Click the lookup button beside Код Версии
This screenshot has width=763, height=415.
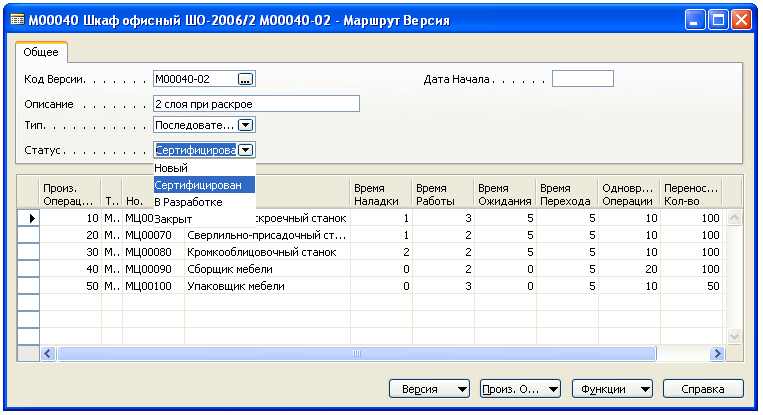point(246,79)
